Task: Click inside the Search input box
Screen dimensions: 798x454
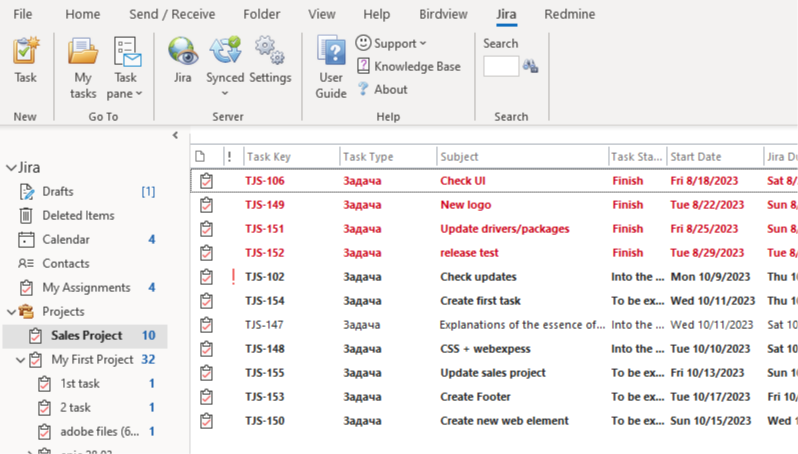Action: click(501, 66)
